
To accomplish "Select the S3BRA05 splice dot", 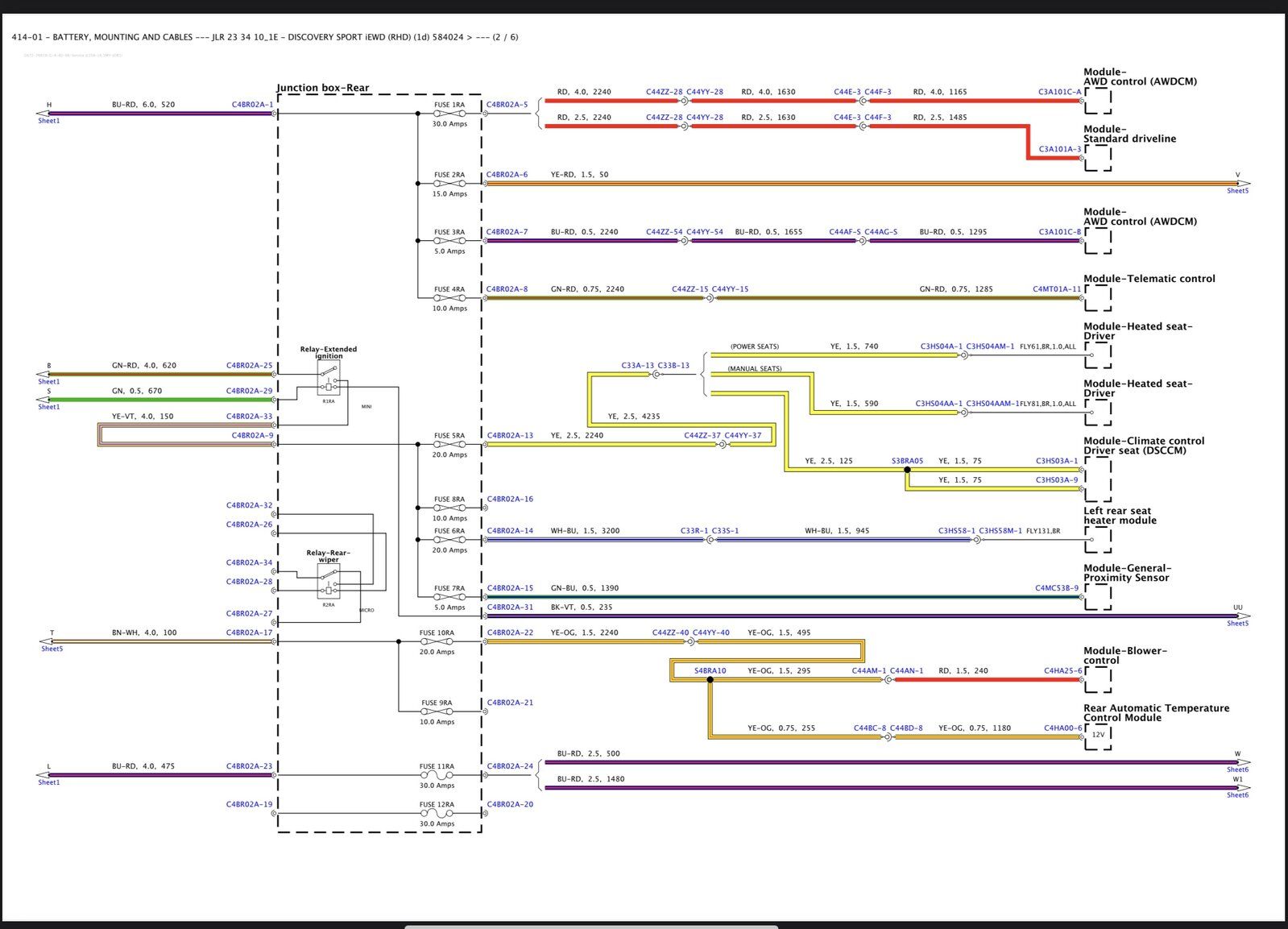I will [x=907, y=470].
